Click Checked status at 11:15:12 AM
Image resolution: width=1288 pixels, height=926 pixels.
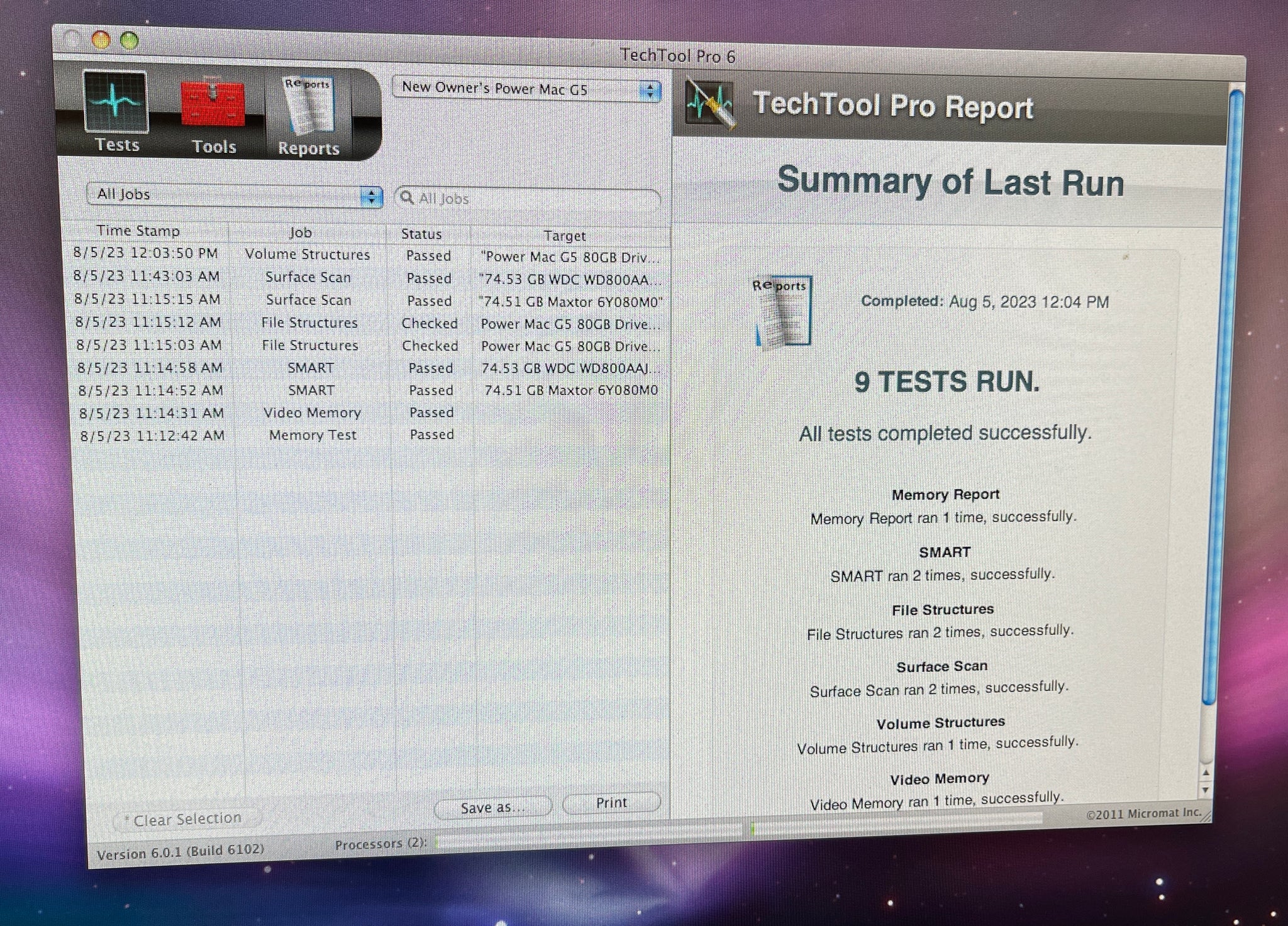point(430,323)
